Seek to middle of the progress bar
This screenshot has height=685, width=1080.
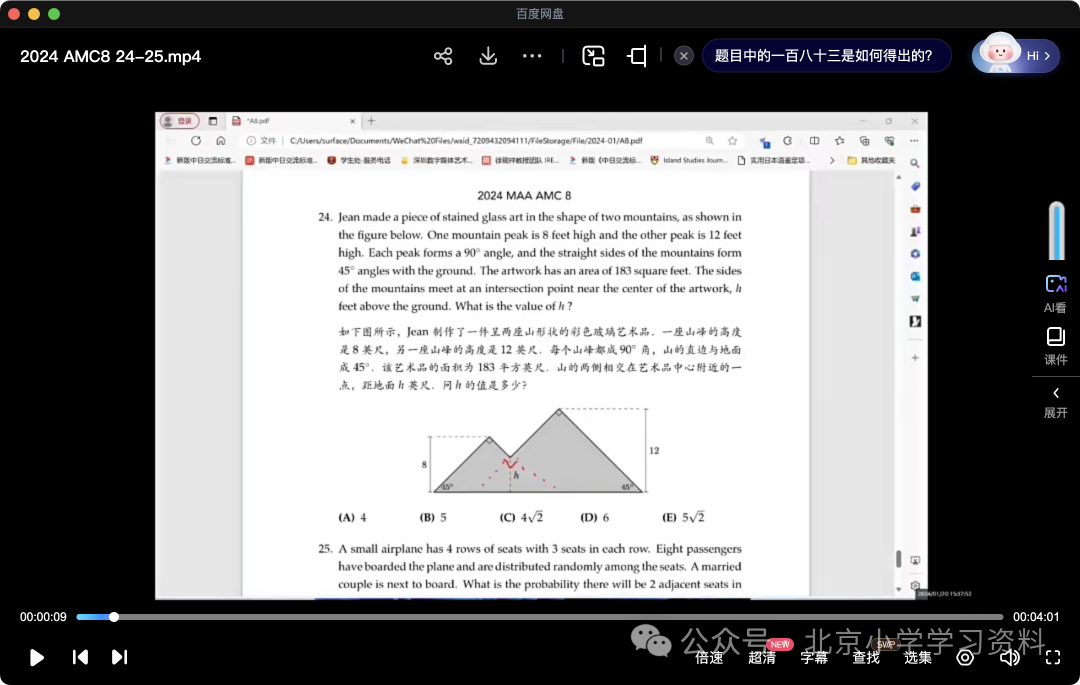pos(539,617)
